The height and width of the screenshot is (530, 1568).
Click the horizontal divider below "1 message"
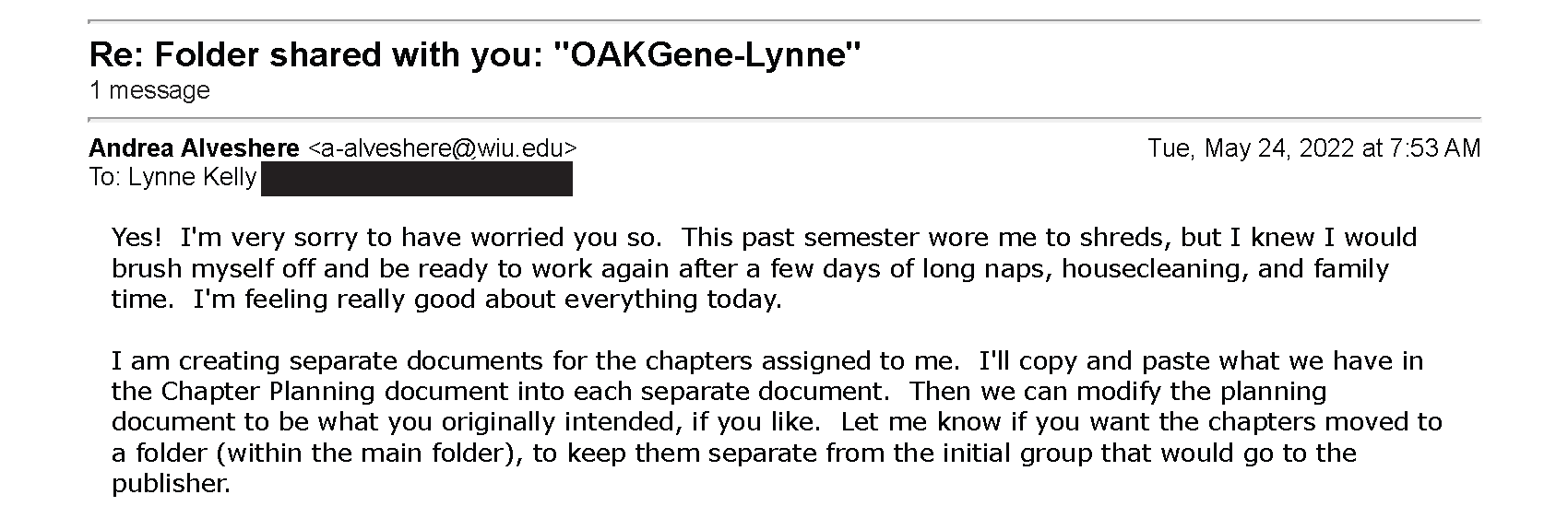[x=785, y=119]
